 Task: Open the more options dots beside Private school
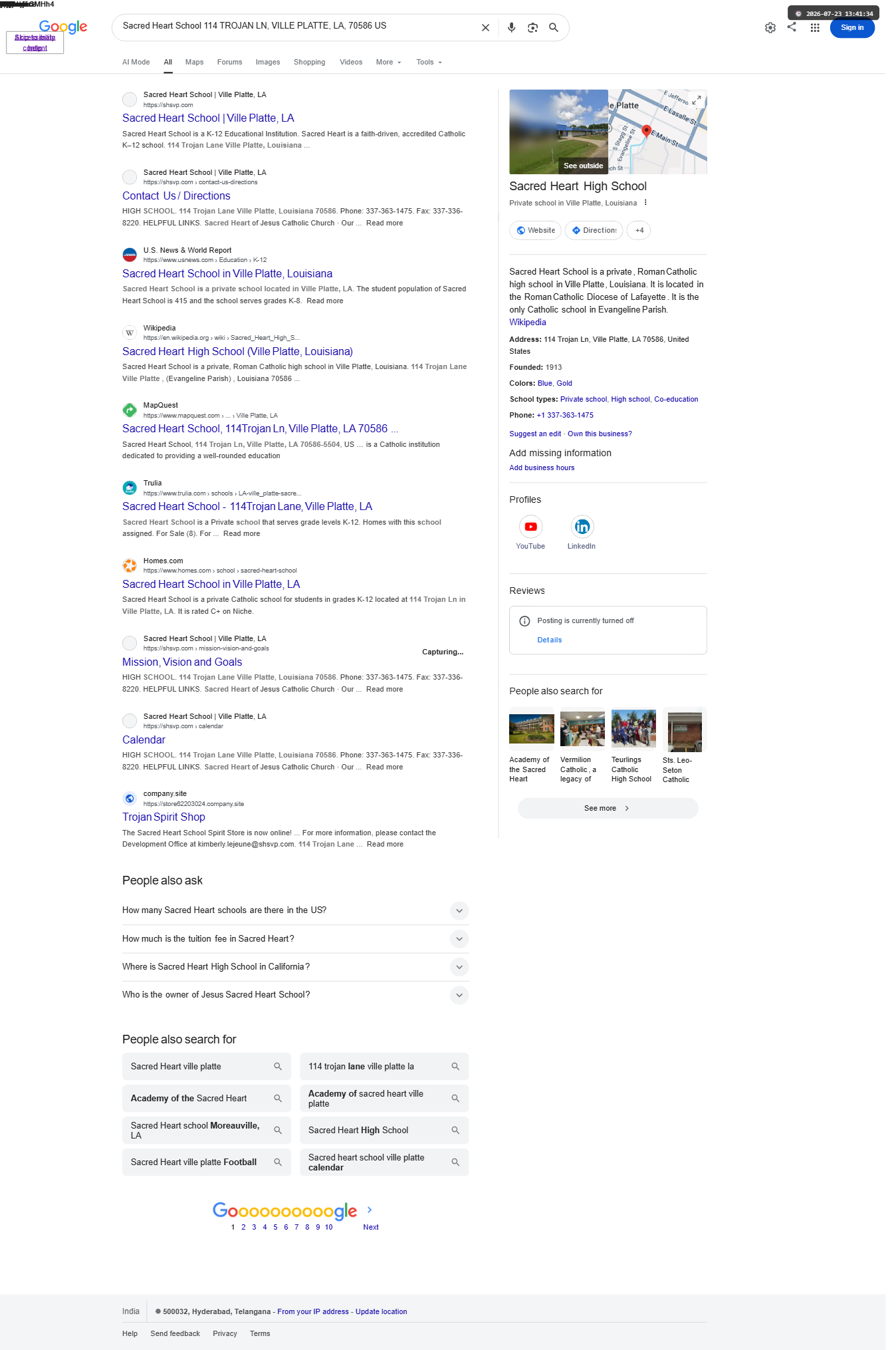point(645,203)
